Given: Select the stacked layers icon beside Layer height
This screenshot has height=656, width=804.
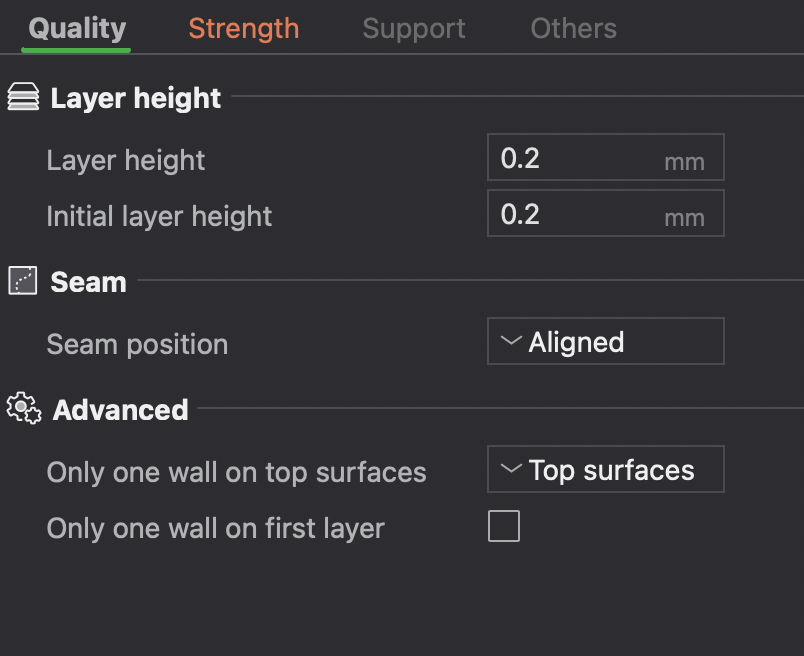Looking at the screenshot, I should [22, 97].
